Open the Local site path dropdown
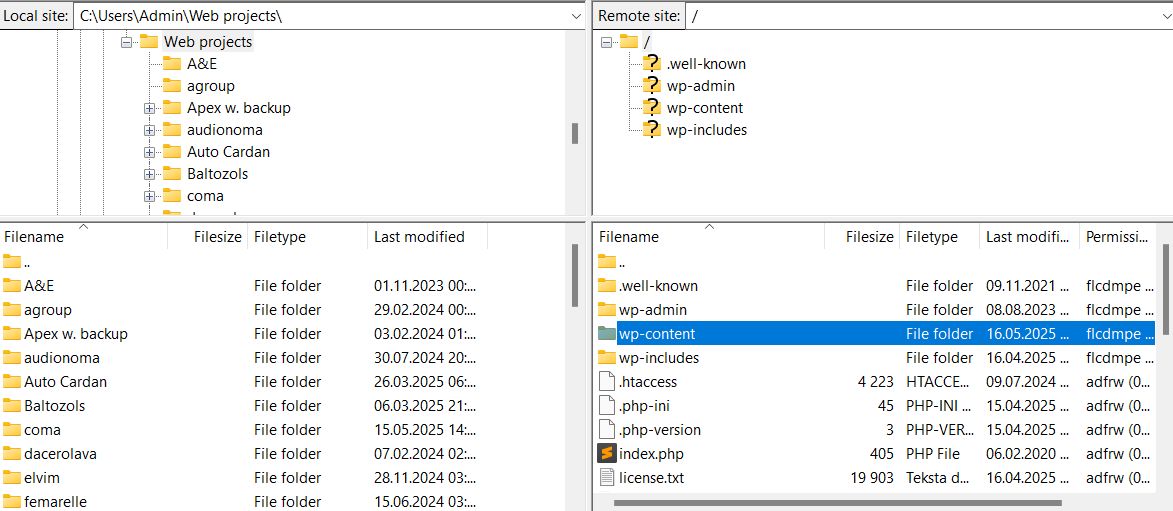Screen dimensions: 1173x511 pyautogui.click(x=576, y=16)
